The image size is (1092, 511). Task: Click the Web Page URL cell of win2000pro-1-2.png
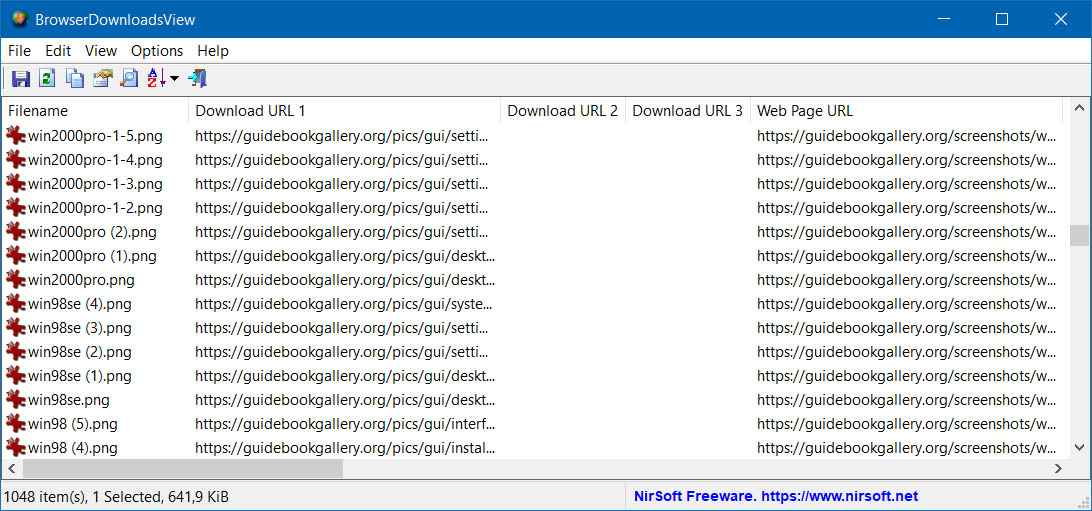pos(906,208)
